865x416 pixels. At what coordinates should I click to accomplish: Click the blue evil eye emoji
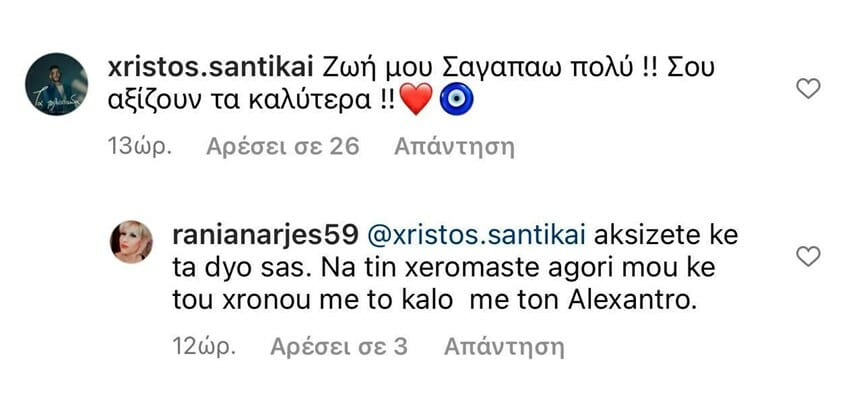(x=456, y=102)
